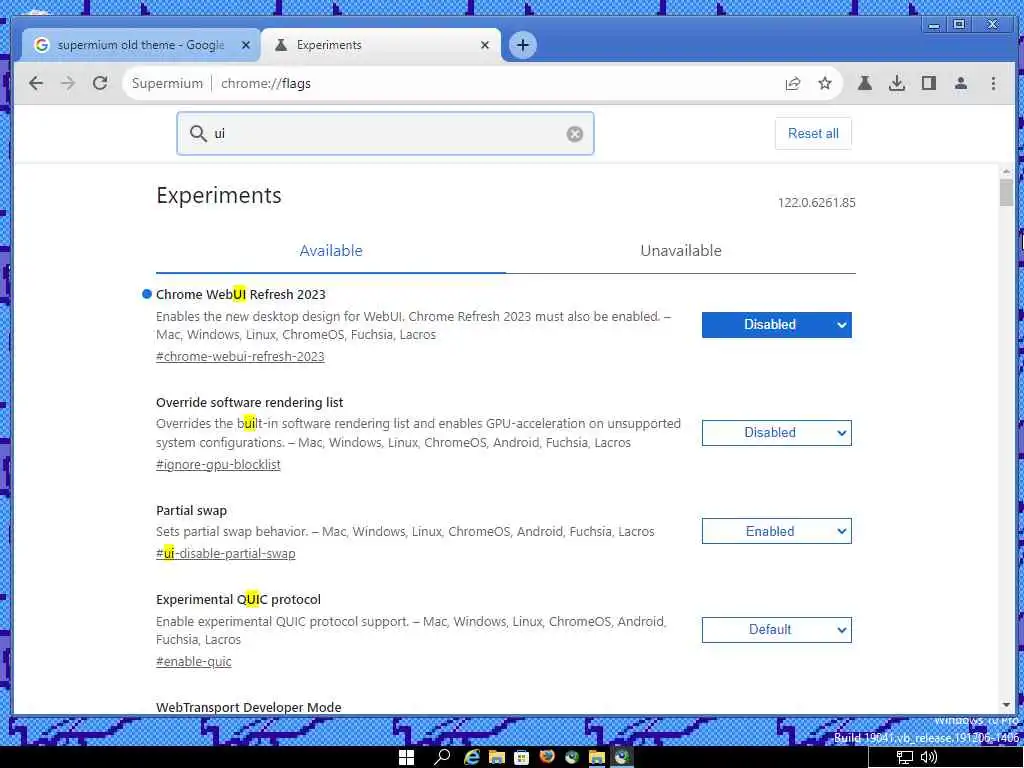Go forward using the forward arrow

pyautogui.click(x=68, y=84)
